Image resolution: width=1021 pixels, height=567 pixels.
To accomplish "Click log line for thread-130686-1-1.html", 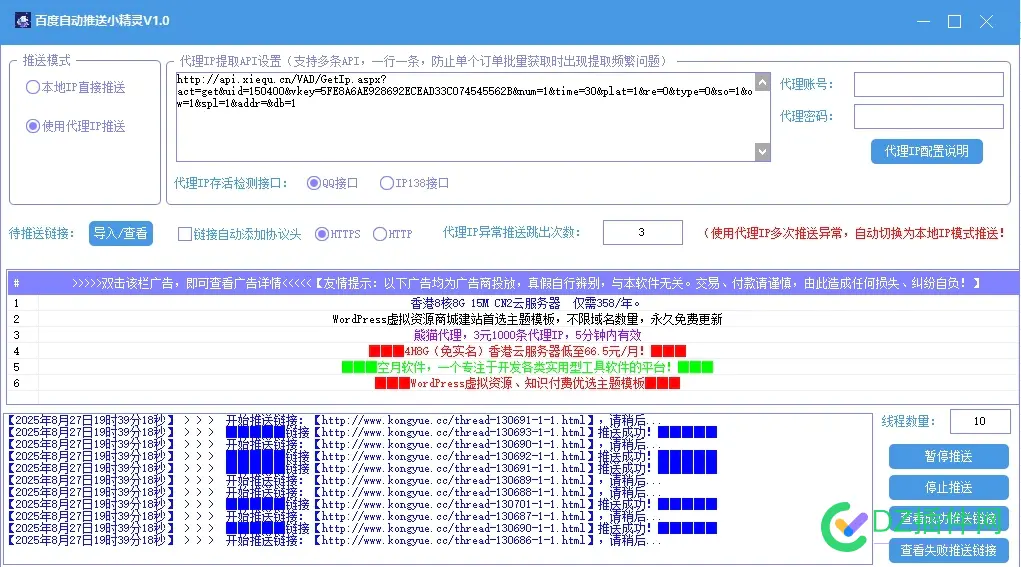I will click(335, 540).
